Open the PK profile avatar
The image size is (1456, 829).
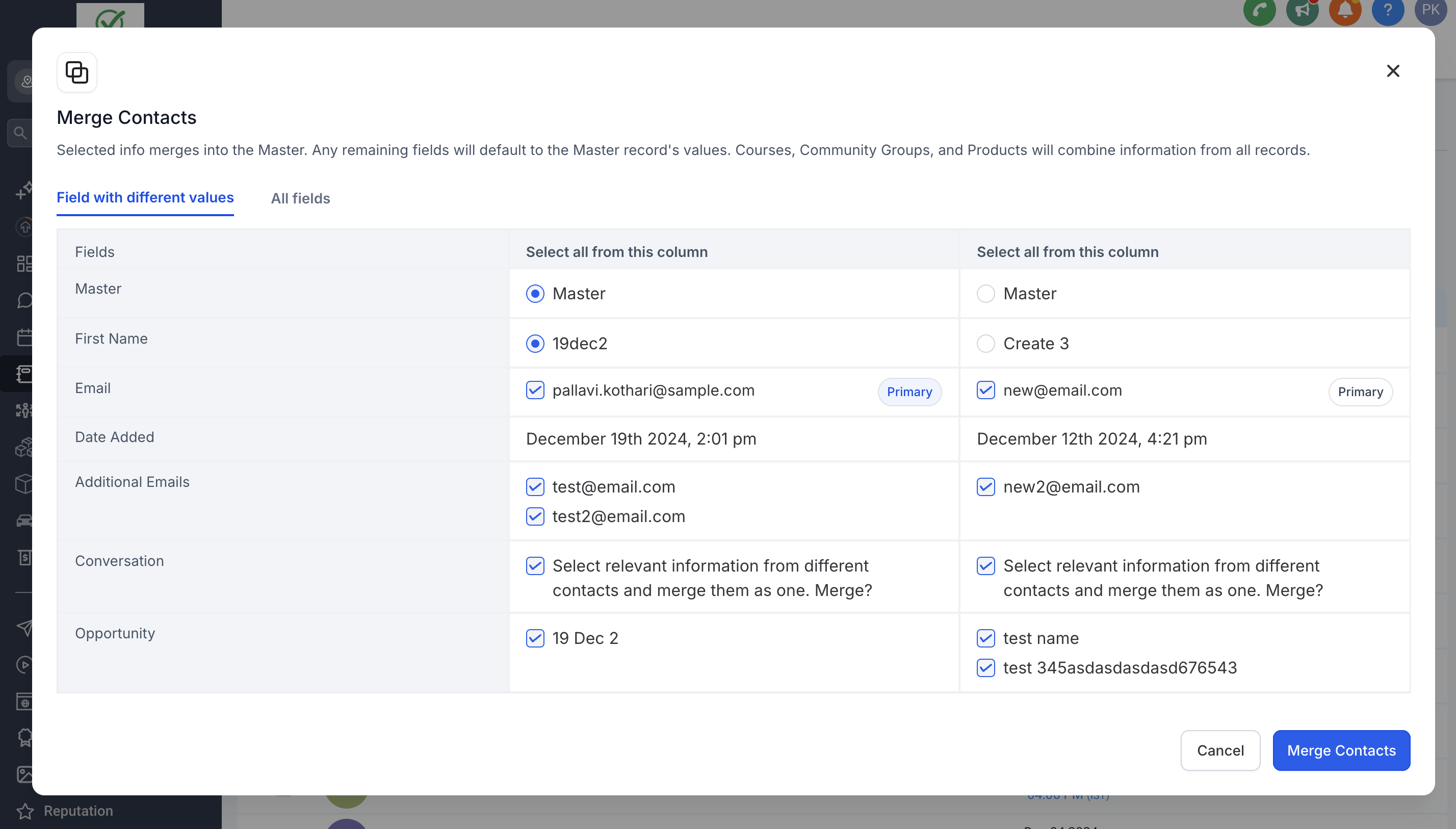[1431, 10]
